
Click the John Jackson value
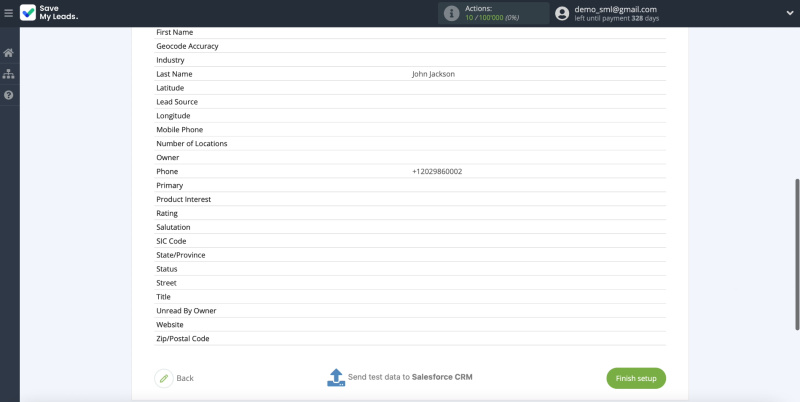coord(433,74)
